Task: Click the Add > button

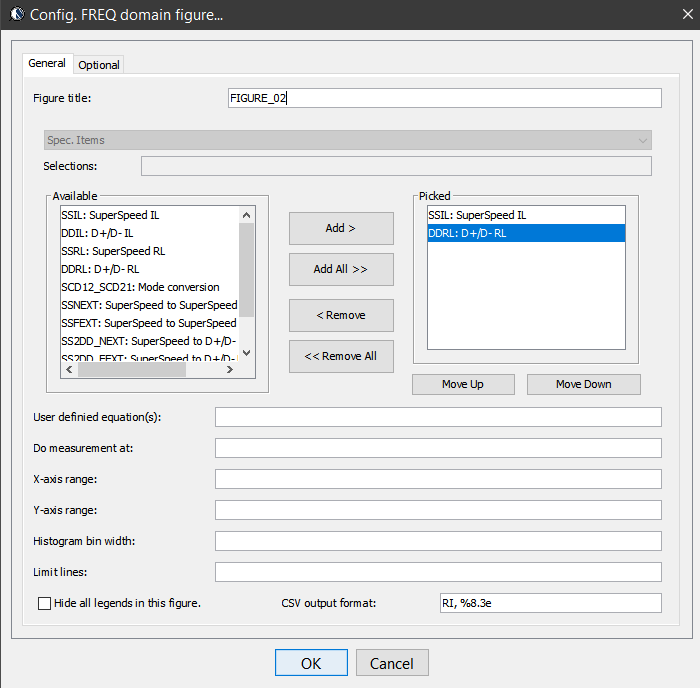Action: 341,228
